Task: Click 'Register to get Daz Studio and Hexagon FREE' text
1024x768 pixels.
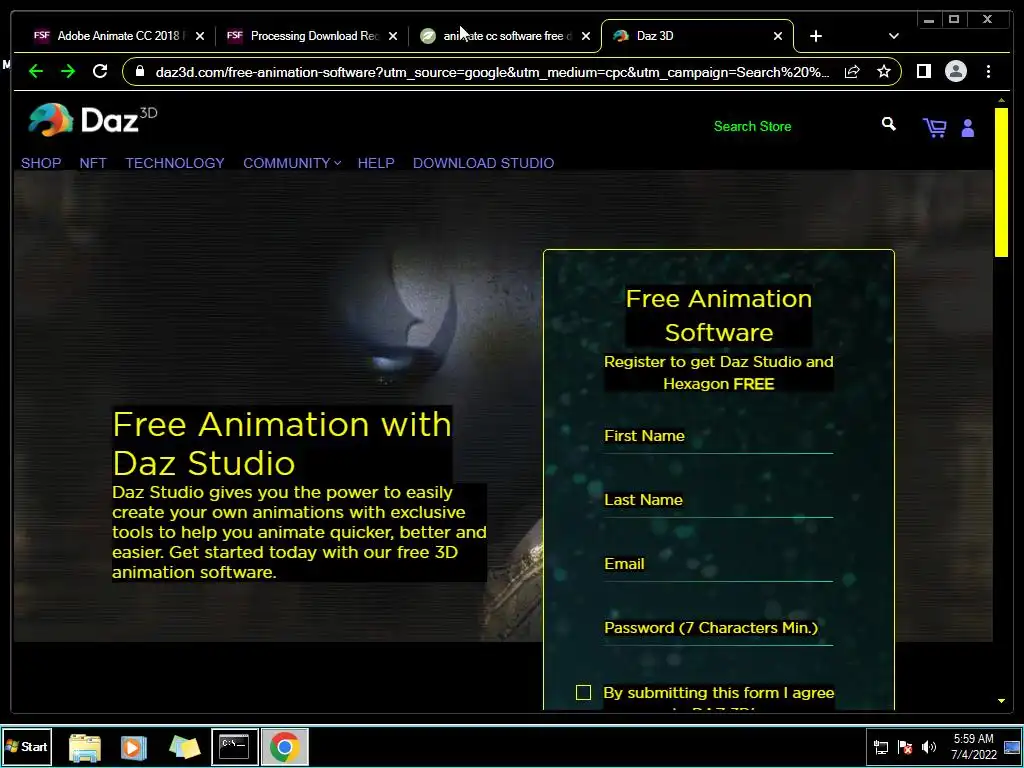Action: [x=718, y=372]
